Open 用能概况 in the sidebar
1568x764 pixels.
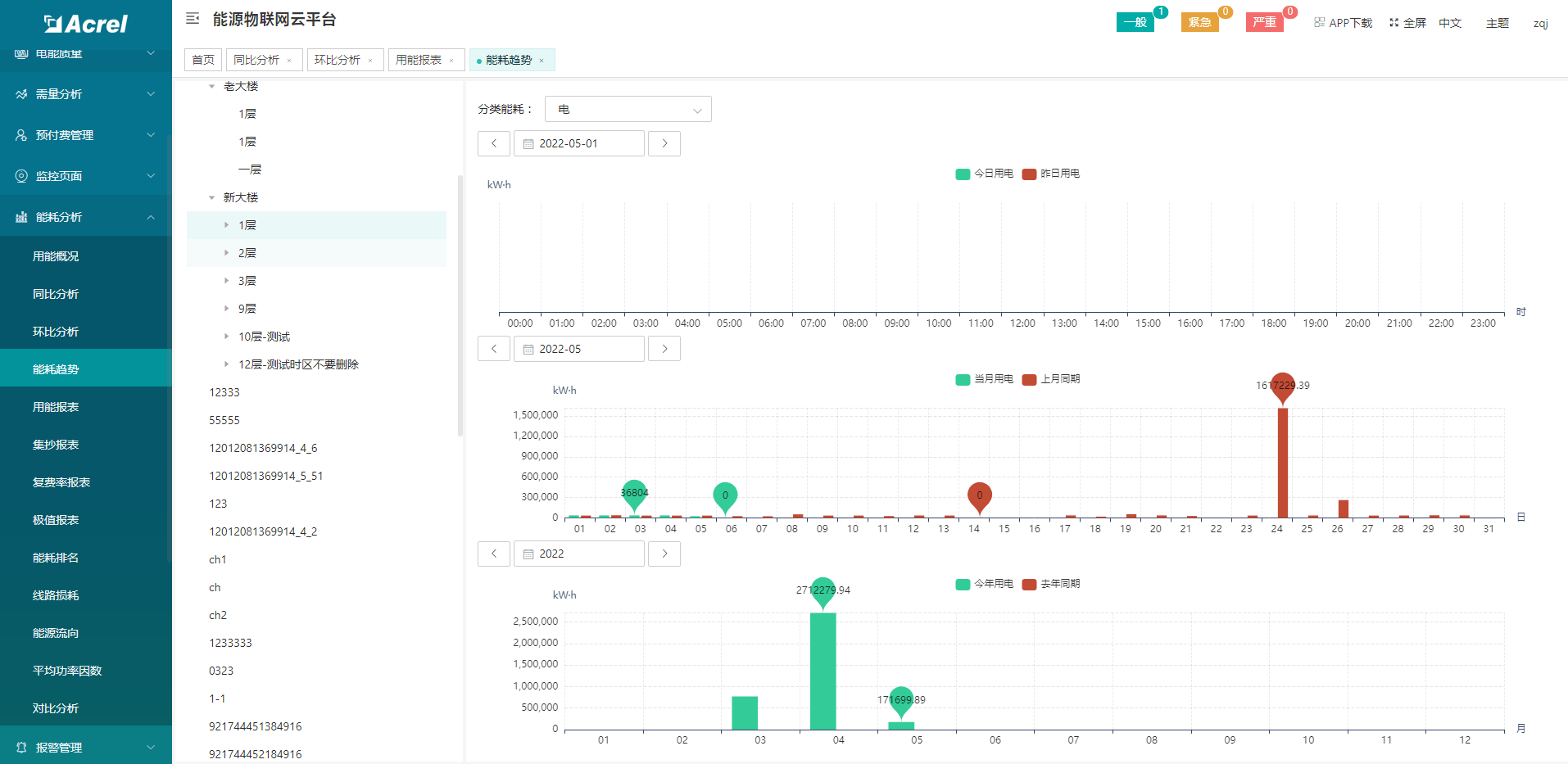click(x=56, y=256)
